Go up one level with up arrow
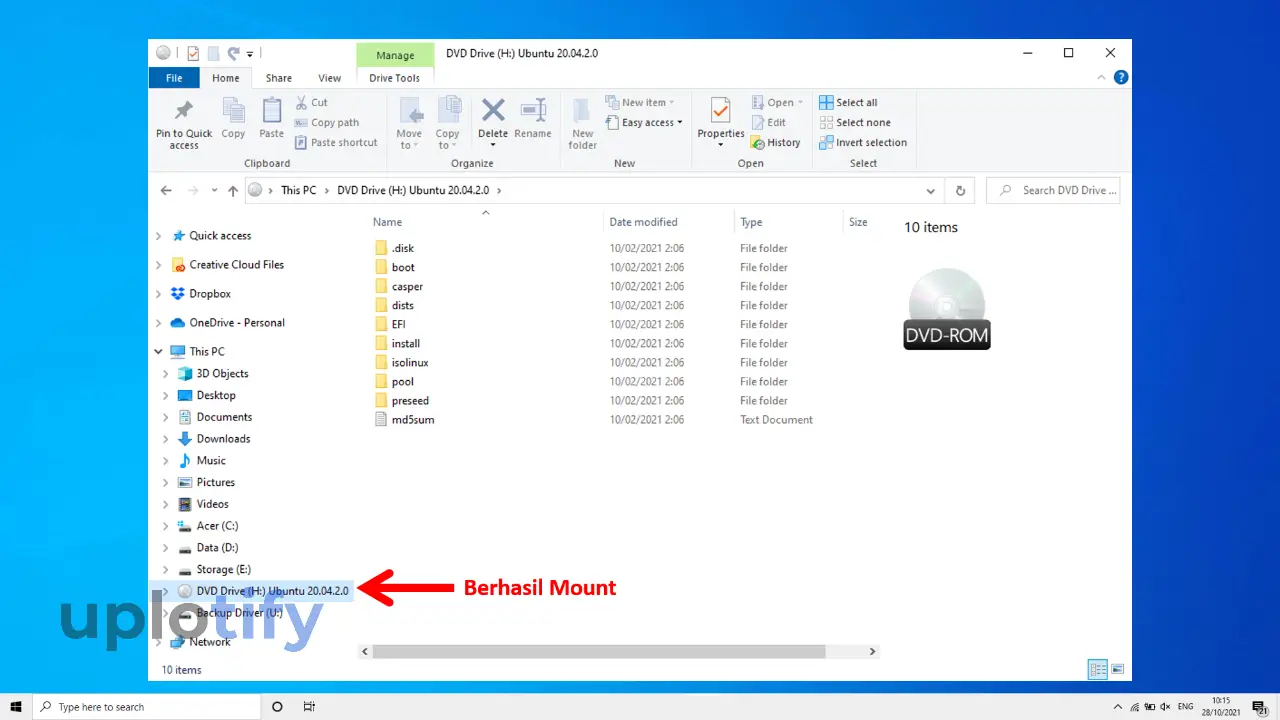Image resolution: width=1280 pixels, height=720 pixels. (x=233, y=190)
